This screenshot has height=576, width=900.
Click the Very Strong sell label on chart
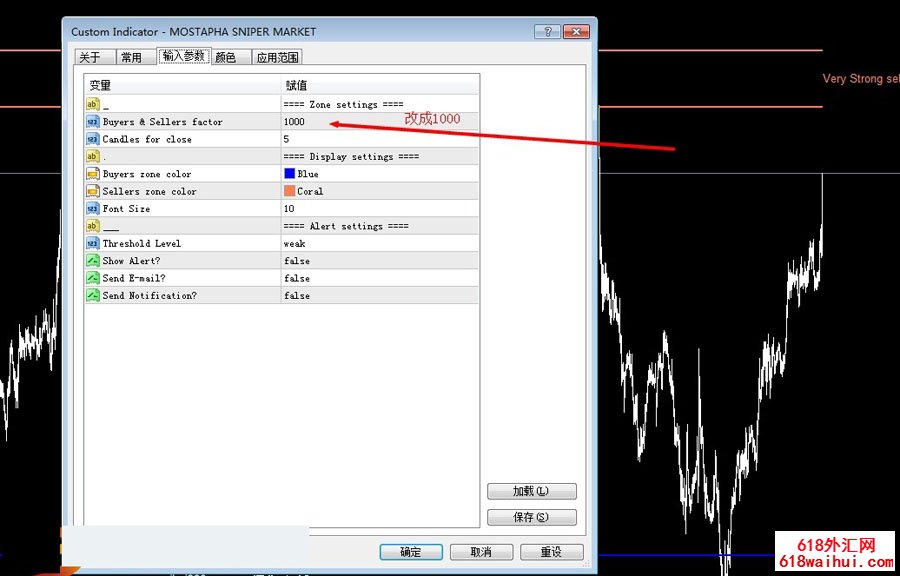[x=861, y=79]
